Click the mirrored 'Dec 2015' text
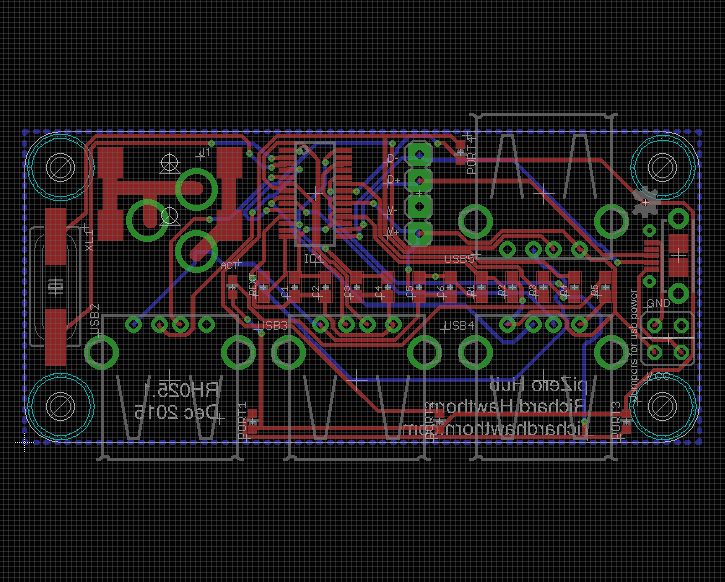This screenshot has width=725, height=582. pyautogui.click(x=176, y=411)
